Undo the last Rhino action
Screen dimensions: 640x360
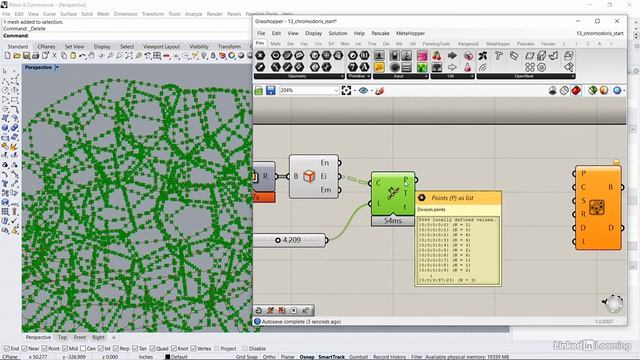pyautogui.click(x=82, y=56)
